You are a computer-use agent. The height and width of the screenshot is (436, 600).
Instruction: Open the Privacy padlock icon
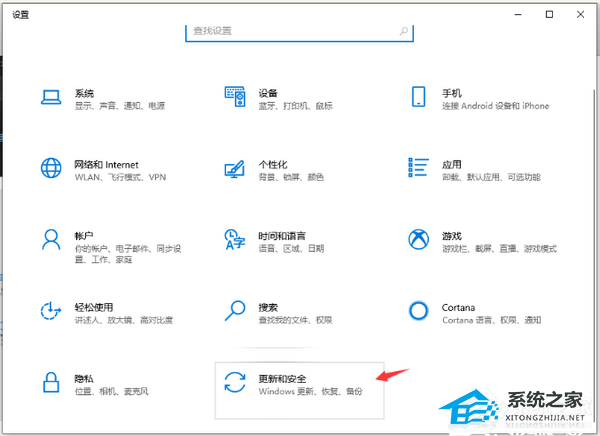click(x=51, y=382)
